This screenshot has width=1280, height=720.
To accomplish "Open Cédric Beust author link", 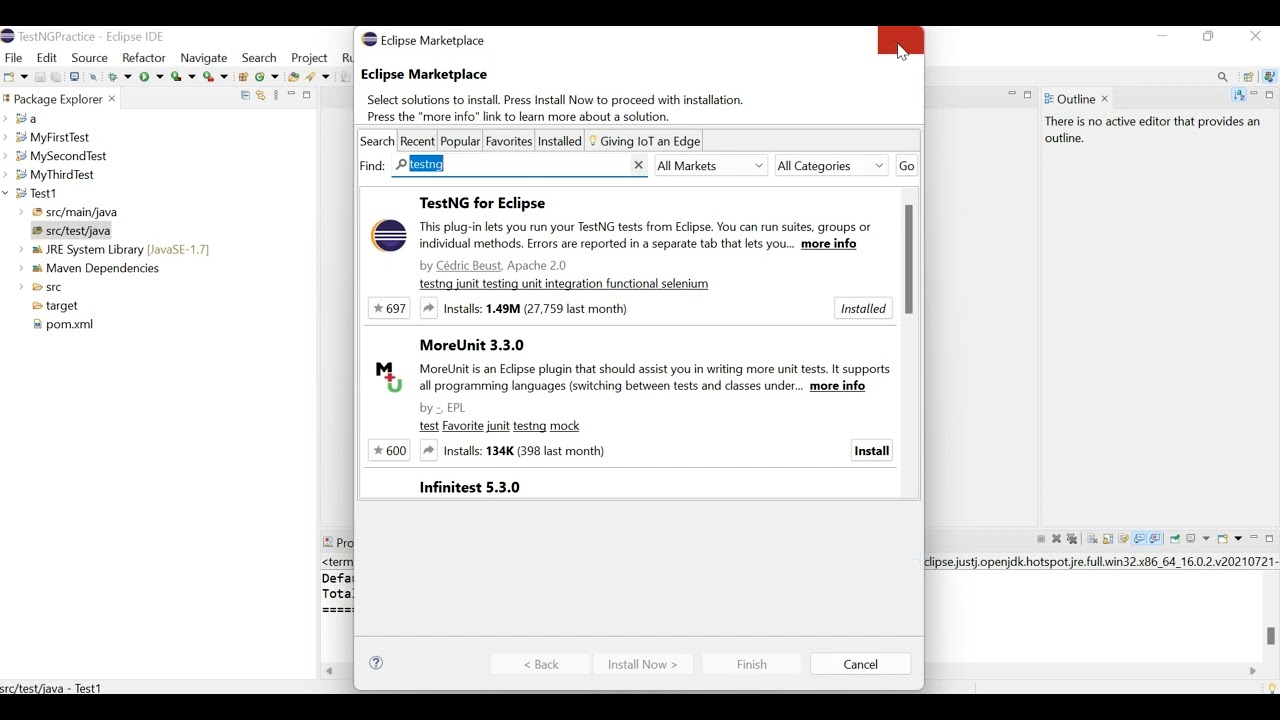I will pyautogui.click(x=467, y=265).
